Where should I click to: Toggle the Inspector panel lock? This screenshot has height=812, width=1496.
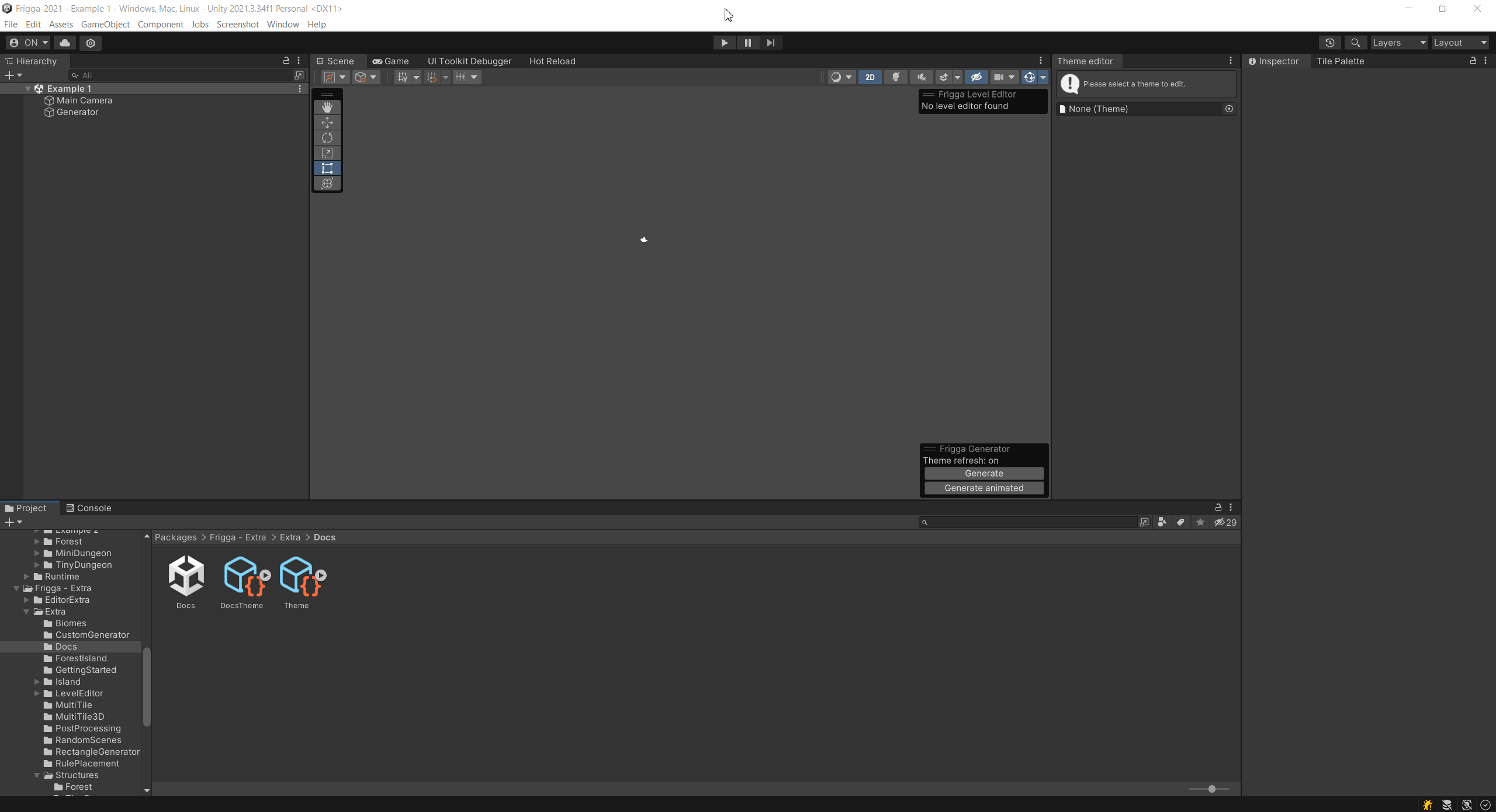pos(1473,60)
